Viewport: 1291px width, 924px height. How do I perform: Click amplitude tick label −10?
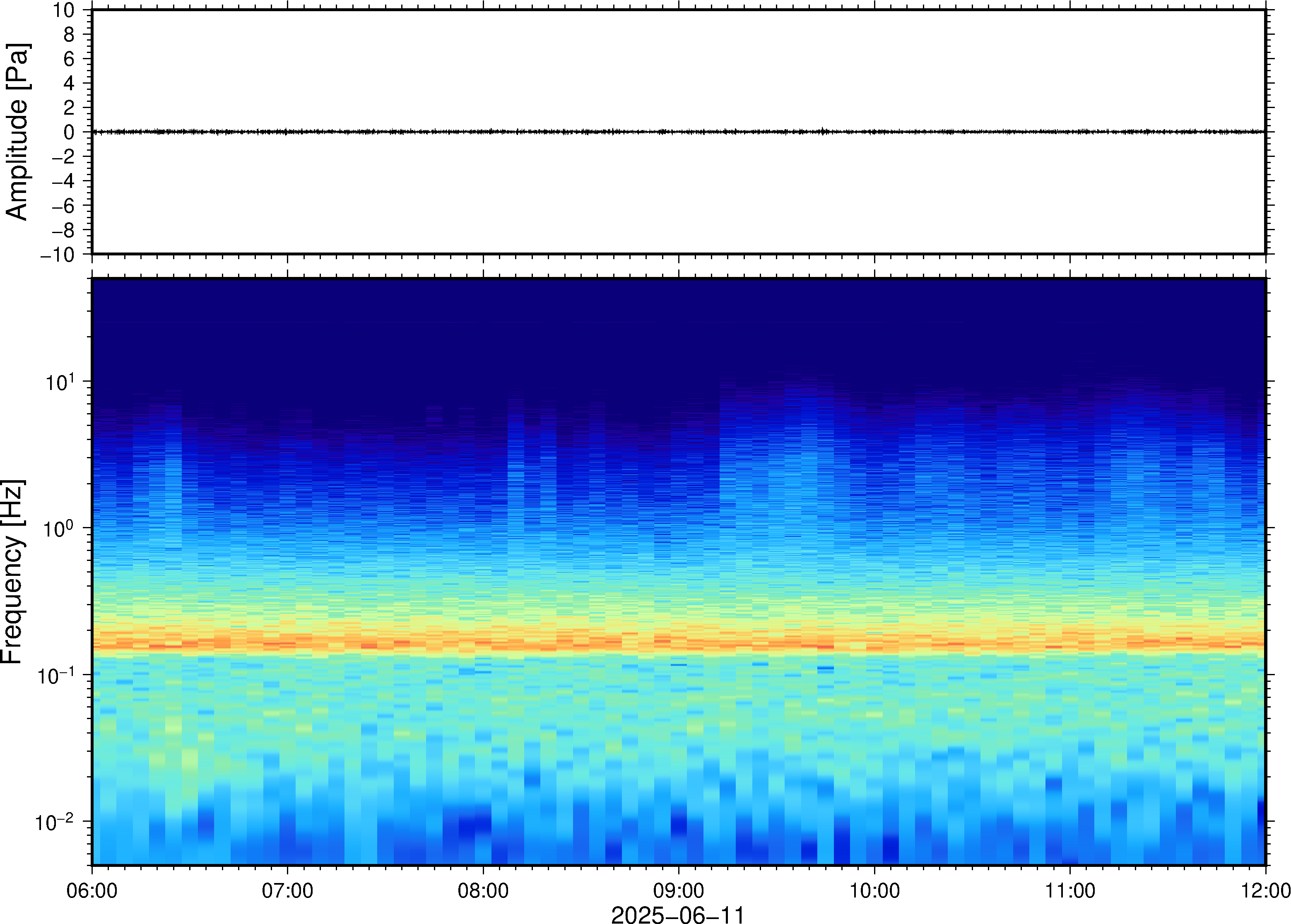pyautogui.click(x=58, y=255)
